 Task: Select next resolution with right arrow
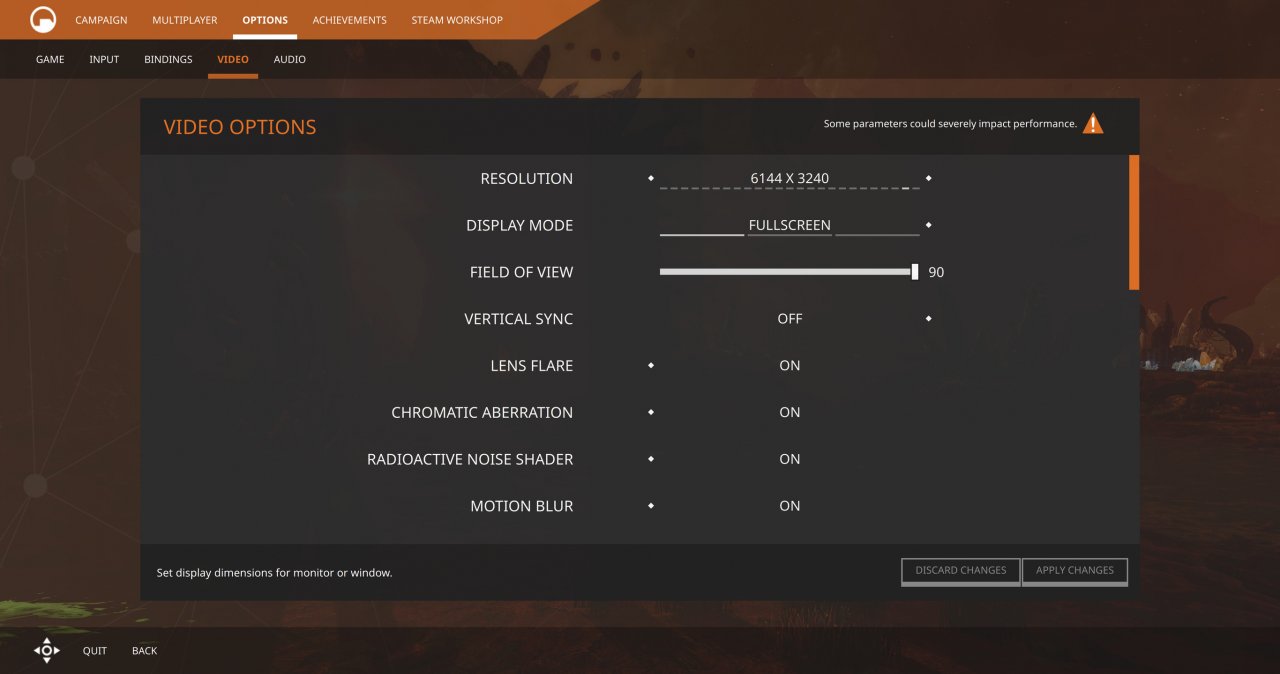click(929, 178)
